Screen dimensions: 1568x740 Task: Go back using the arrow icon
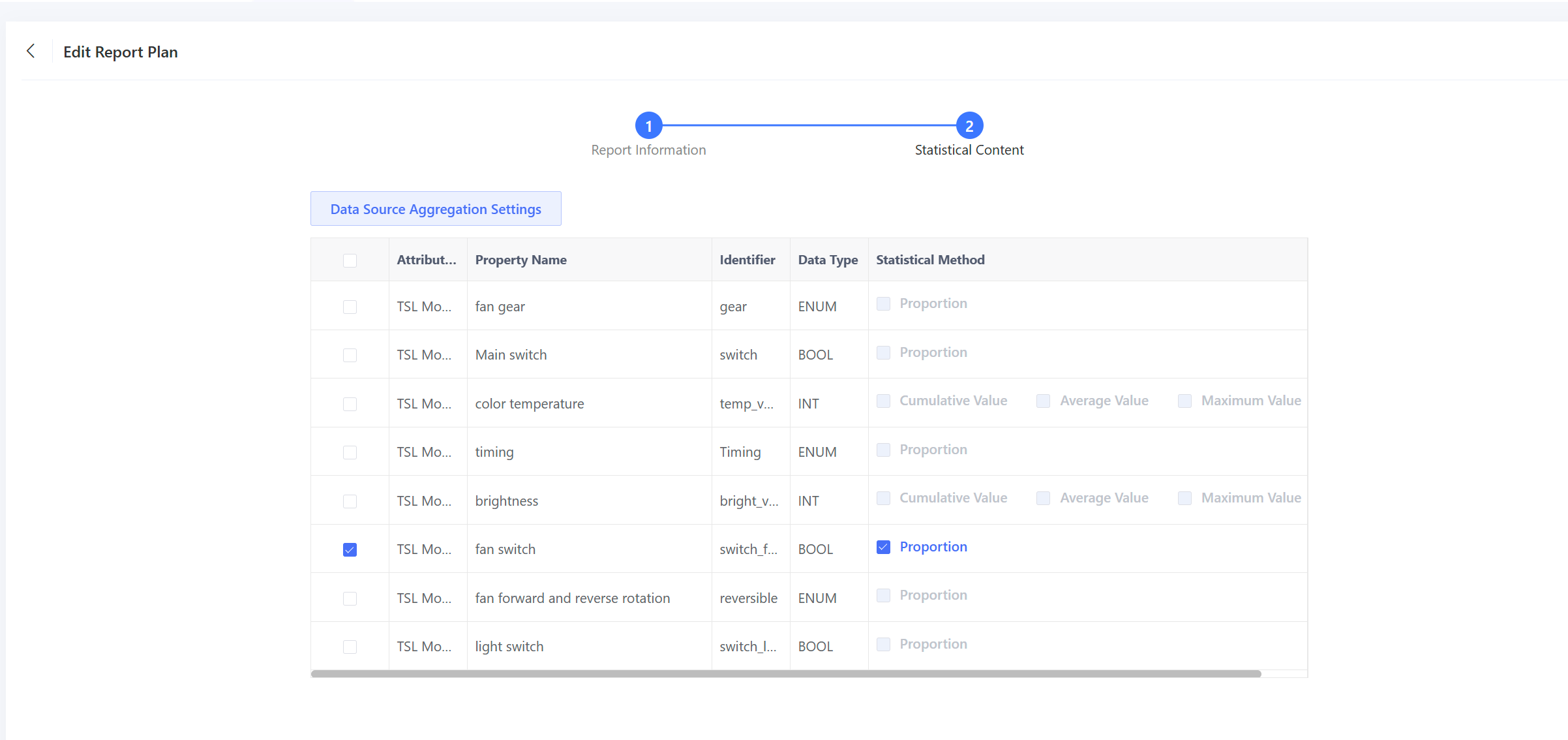31,51
